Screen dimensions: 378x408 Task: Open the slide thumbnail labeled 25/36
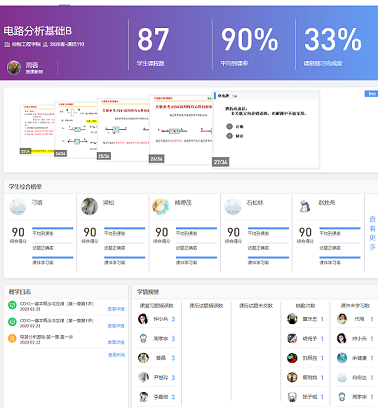(x=123, y=129)
